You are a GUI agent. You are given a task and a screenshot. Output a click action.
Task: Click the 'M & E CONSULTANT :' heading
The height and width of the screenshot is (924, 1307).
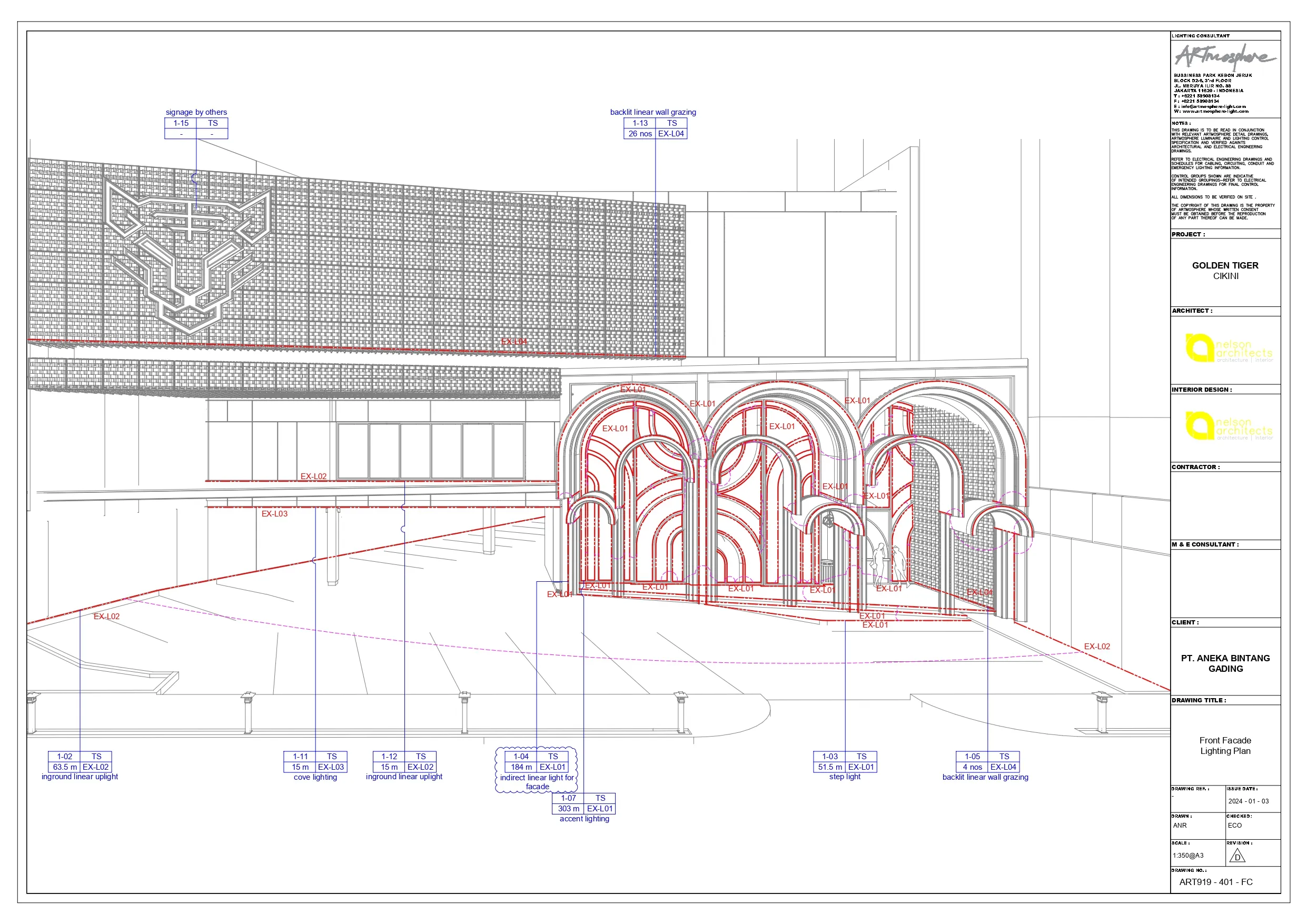(1205, 544)
